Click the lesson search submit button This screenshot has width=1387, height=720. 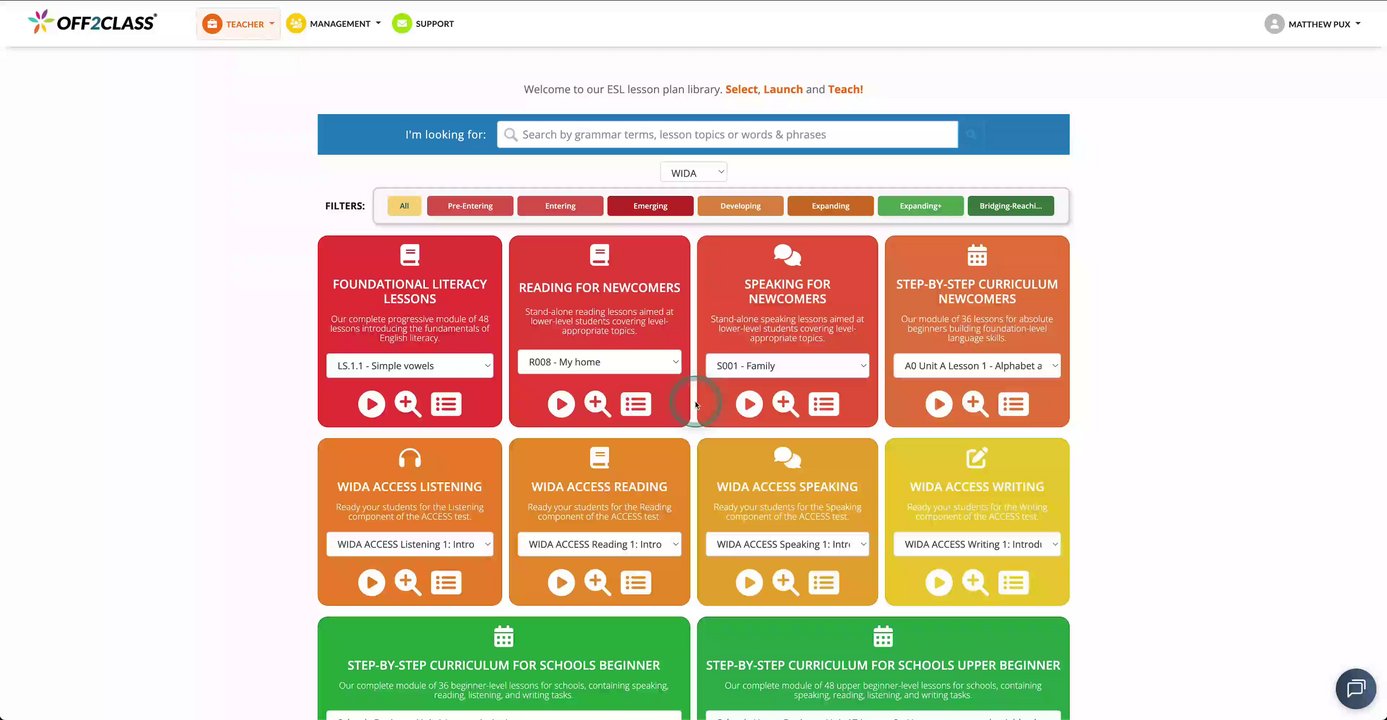tap(971, 134)
